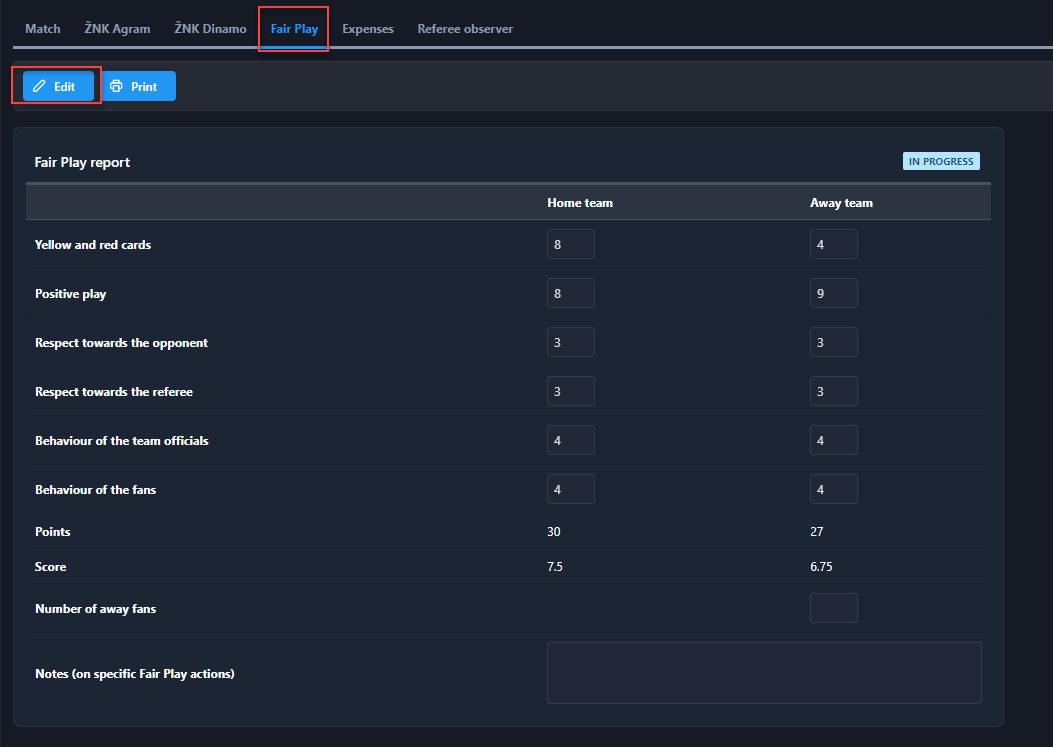The image size is (1053, 747).
Task: Open the Expenses tab
Action: point(368,29)
